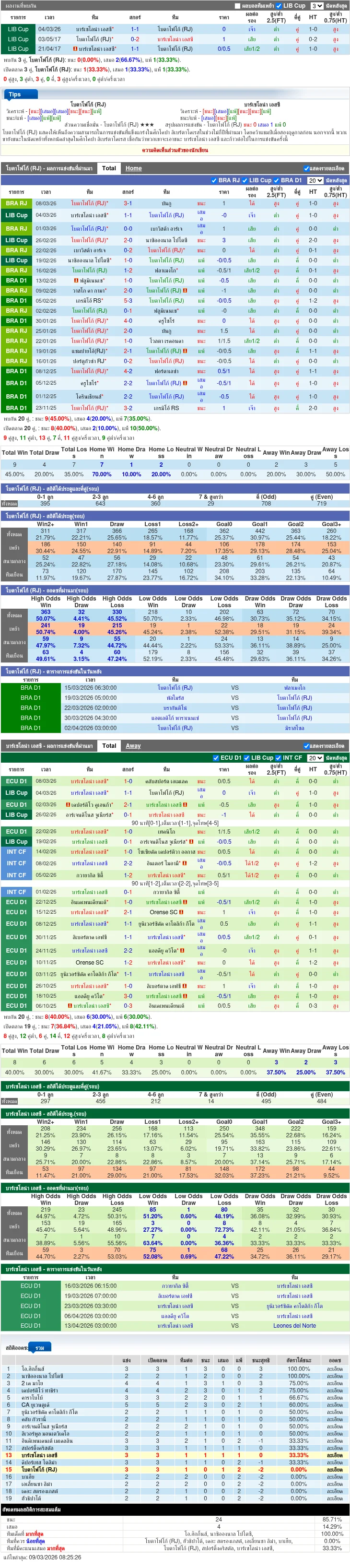
Task: Click the LIB Cup badge dated 21/04/17
Action: tap(17, 49)
